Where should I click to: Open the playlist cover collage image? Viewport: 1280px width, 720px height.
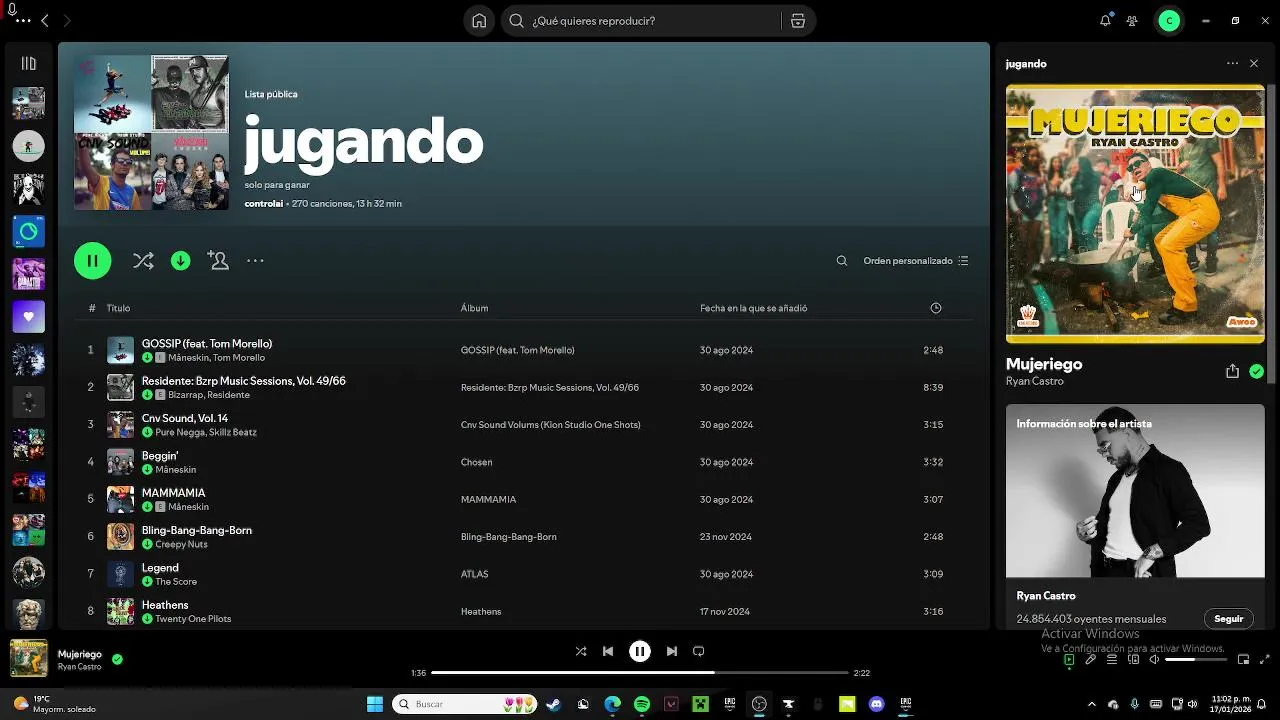[151, 132]
